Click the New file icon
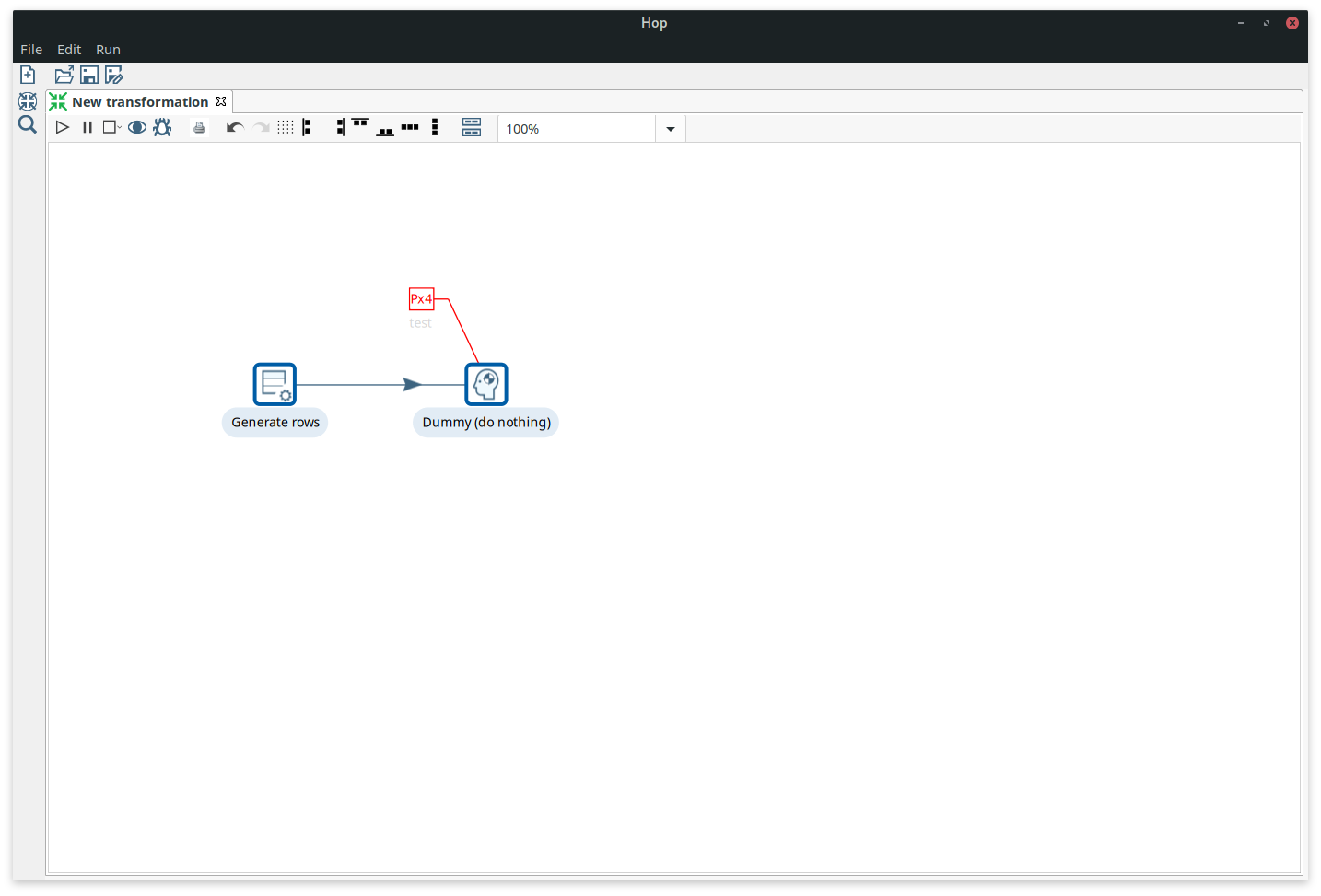 click(x=28, y=75)
